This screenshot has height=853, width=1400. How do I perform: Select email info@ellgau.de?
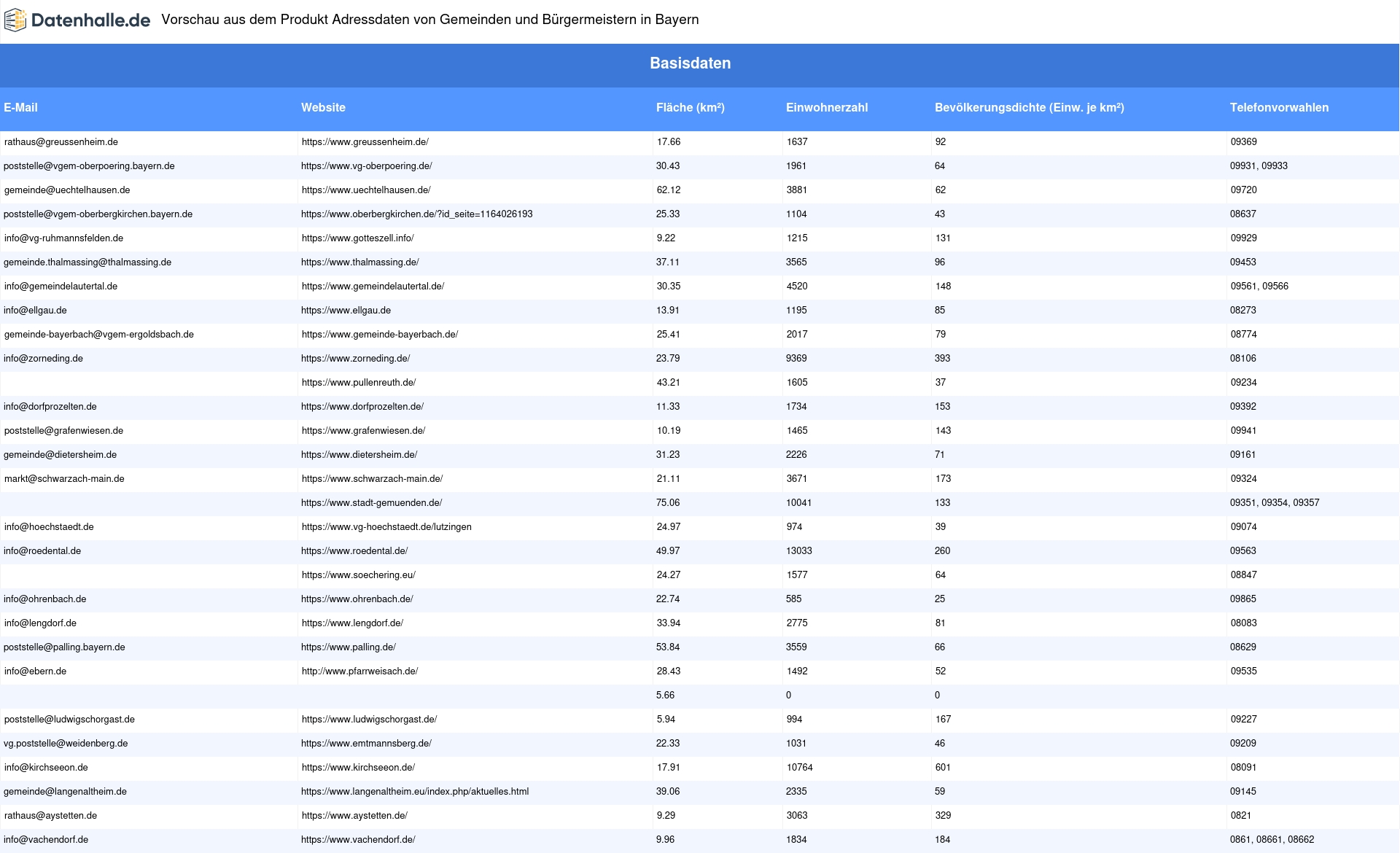point(35,311)
